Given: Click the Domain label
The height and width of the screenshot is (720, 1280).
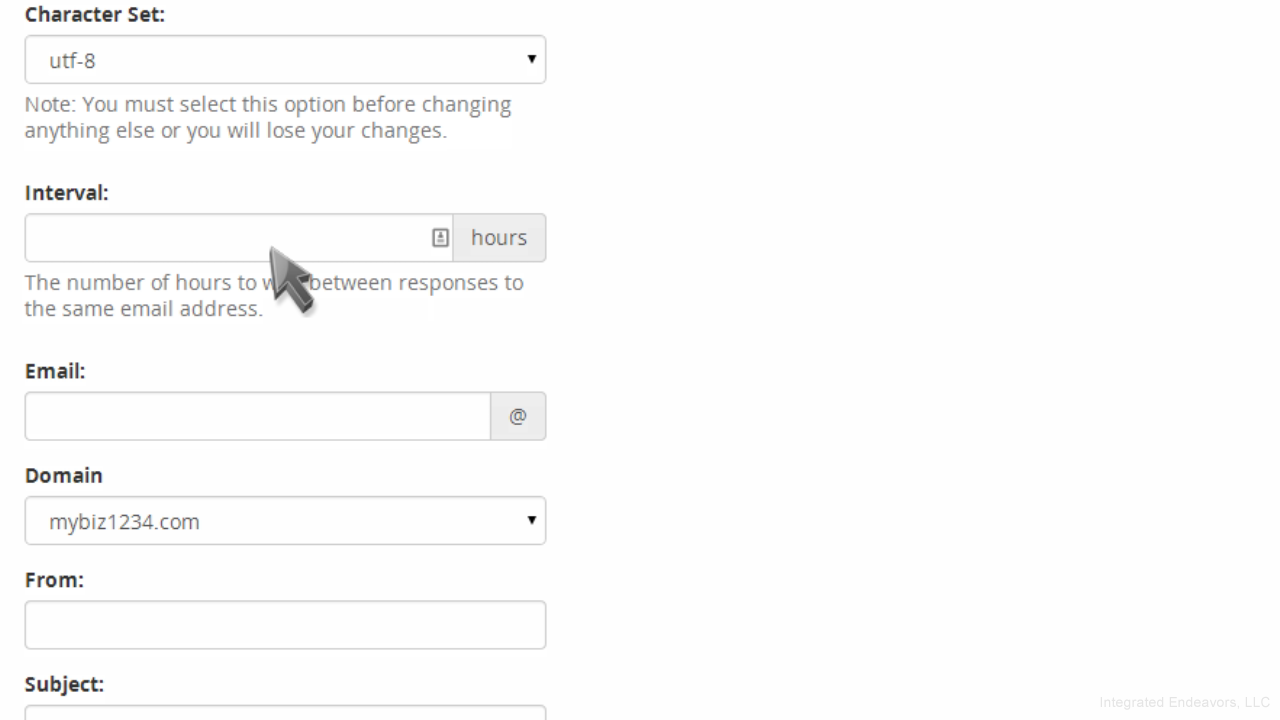Looking at the screenshot, I should [64, 475].
